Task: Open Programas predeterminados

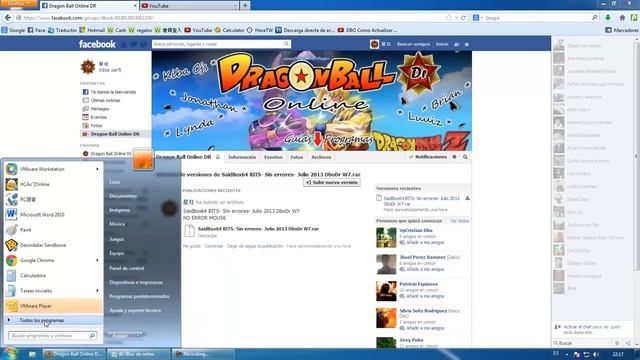Action: coord(139,296)
